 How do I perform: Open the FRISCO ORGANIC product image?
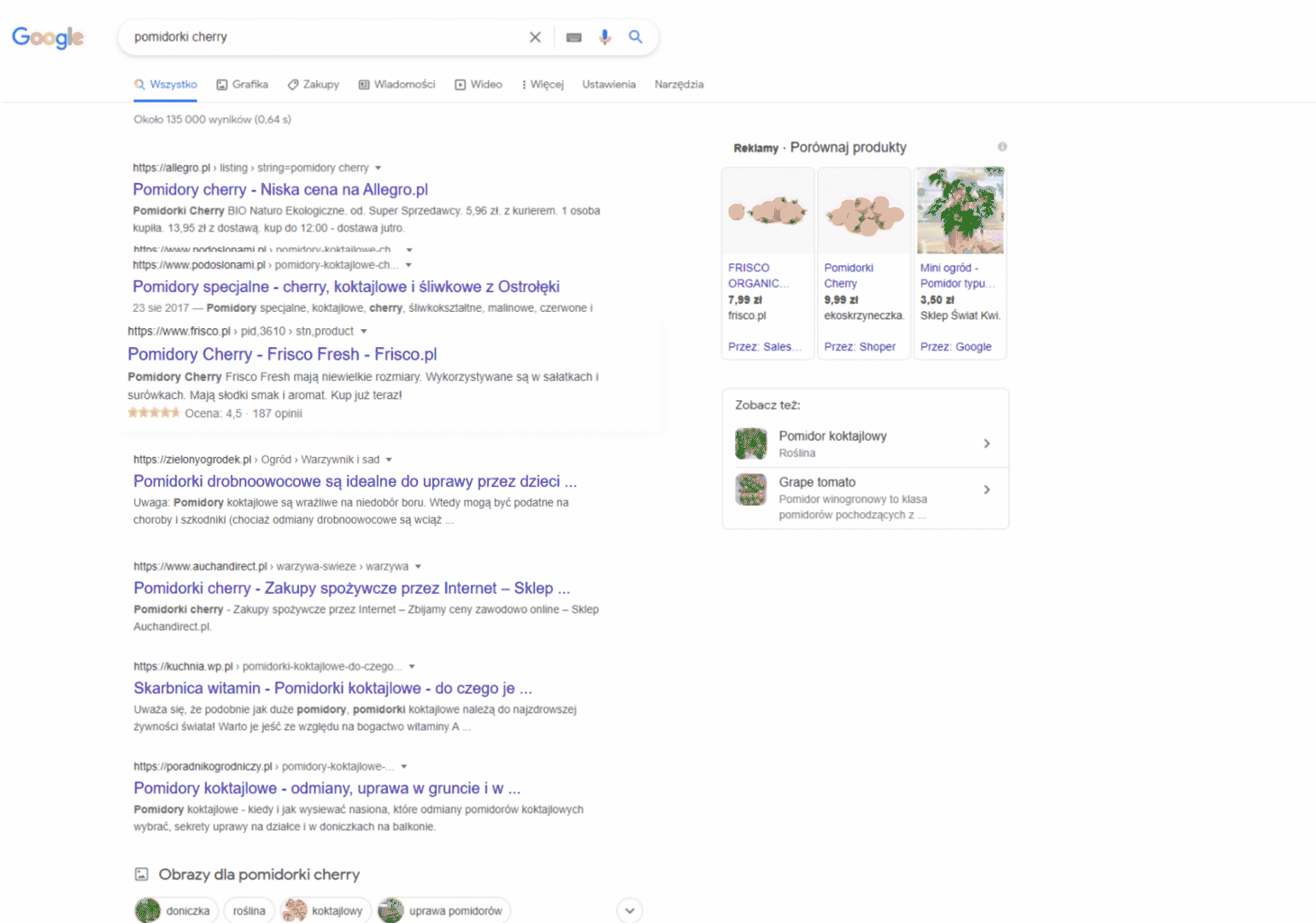pyautogui.click(x=768, y=211)
